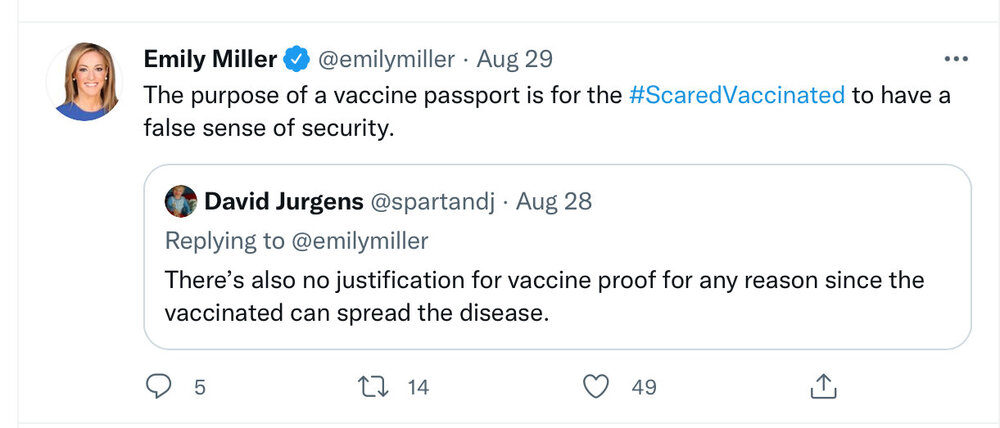This screenshot has height=428, width=1000.
Task: Click the Emily Miller display name
Action: point(210,59)
